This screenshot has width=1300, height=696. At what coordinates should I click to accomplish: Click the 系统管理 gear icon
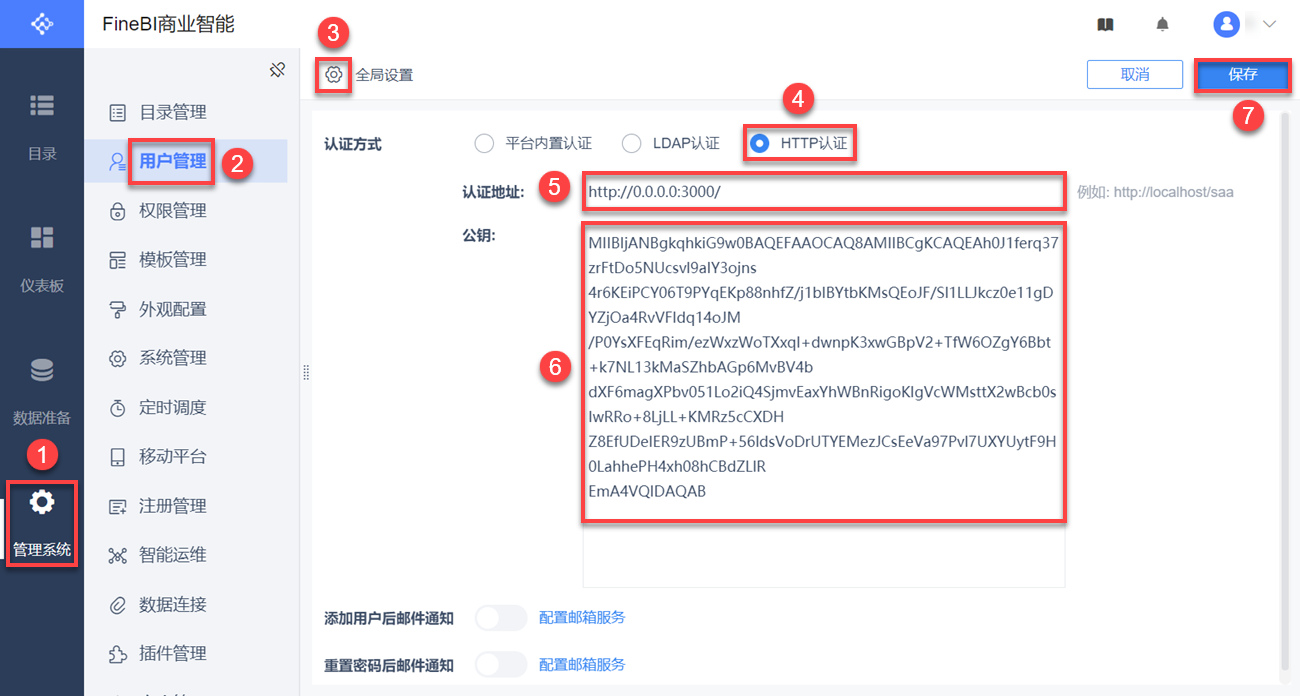pyautogui.click(x=118, y=358)
